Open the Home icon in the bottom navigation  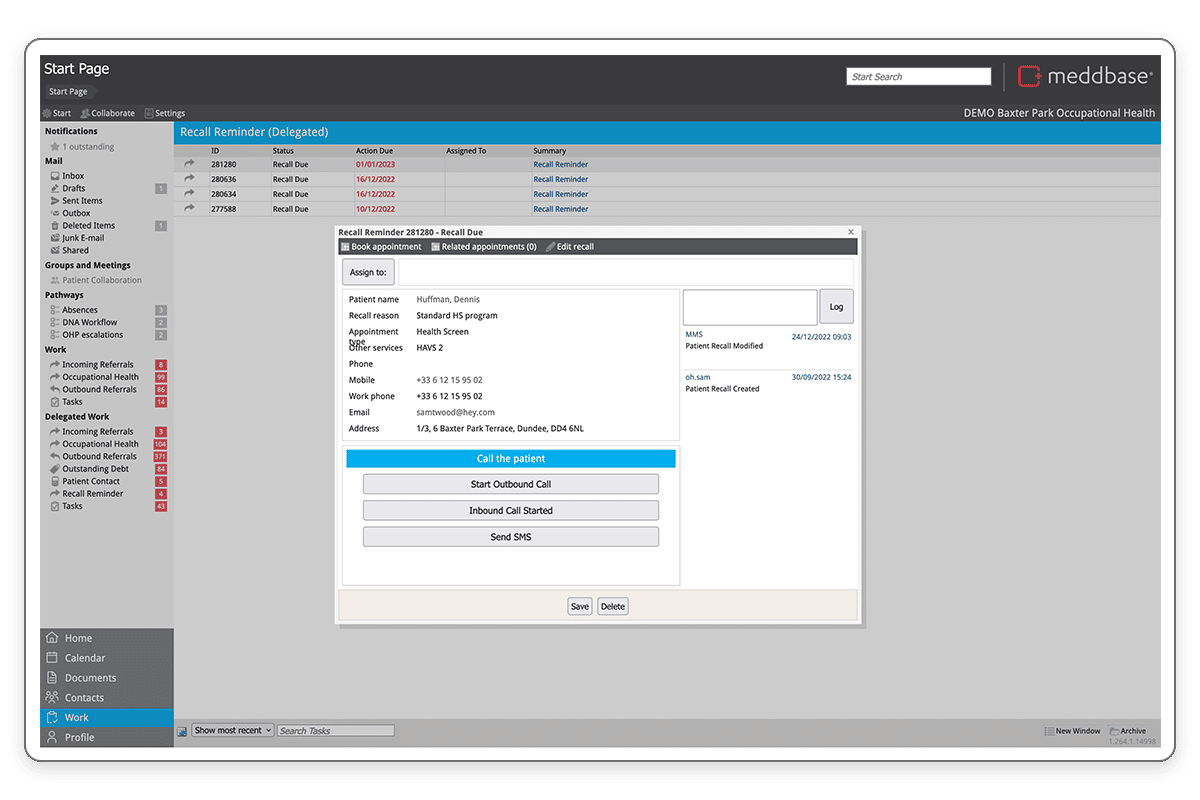click(x=52, y=638)
